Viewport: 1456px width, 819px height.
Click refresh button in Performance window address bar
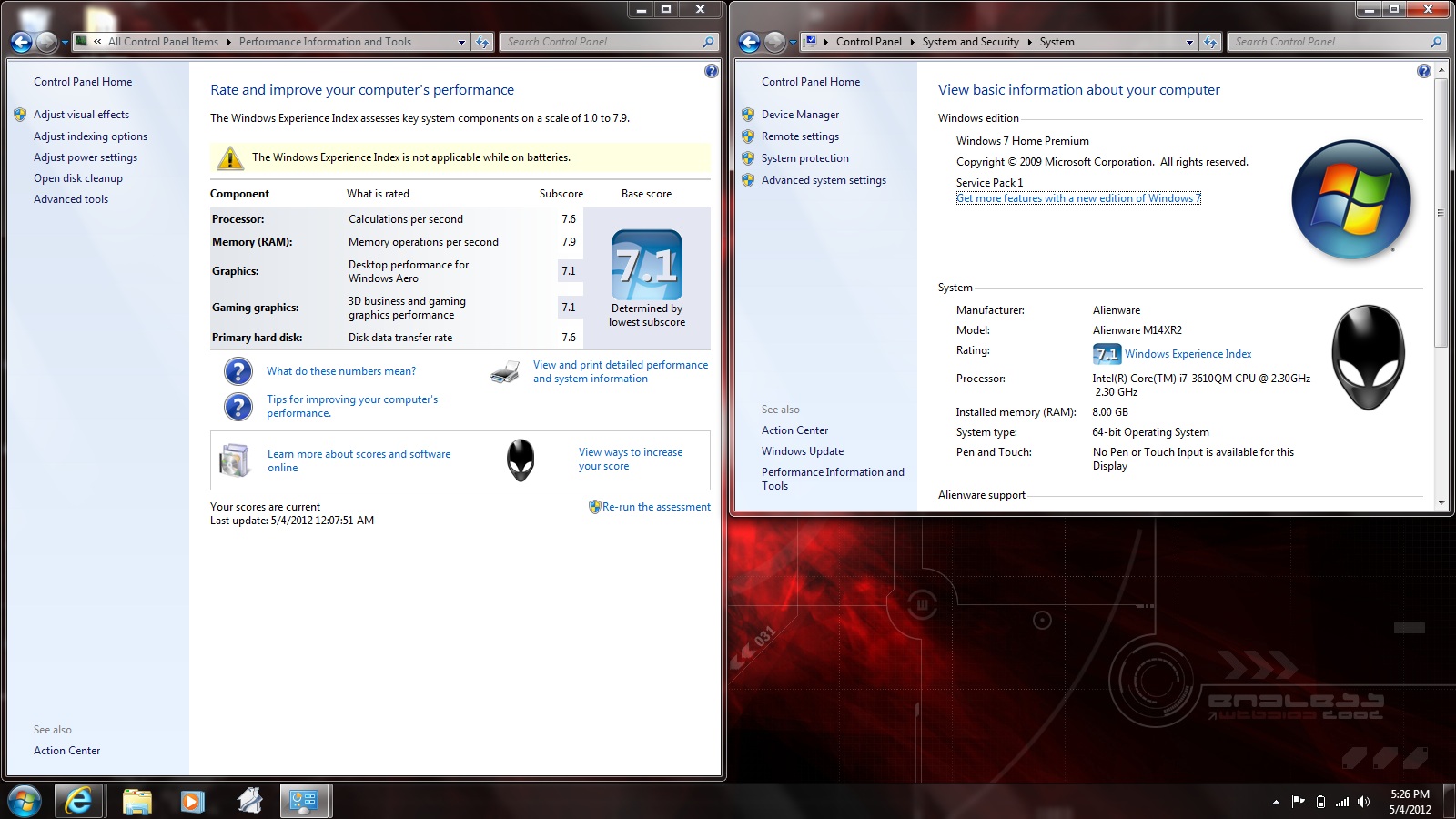click(x=482, y=42)
